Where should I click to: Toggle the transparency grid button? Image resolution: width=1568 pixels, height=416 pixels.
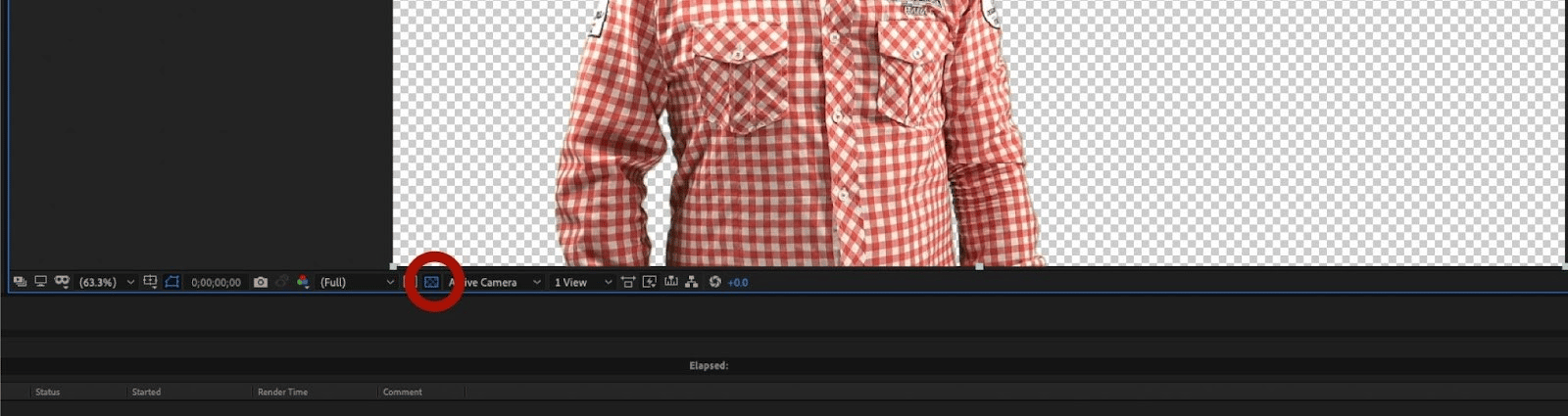tap(431, 282)
